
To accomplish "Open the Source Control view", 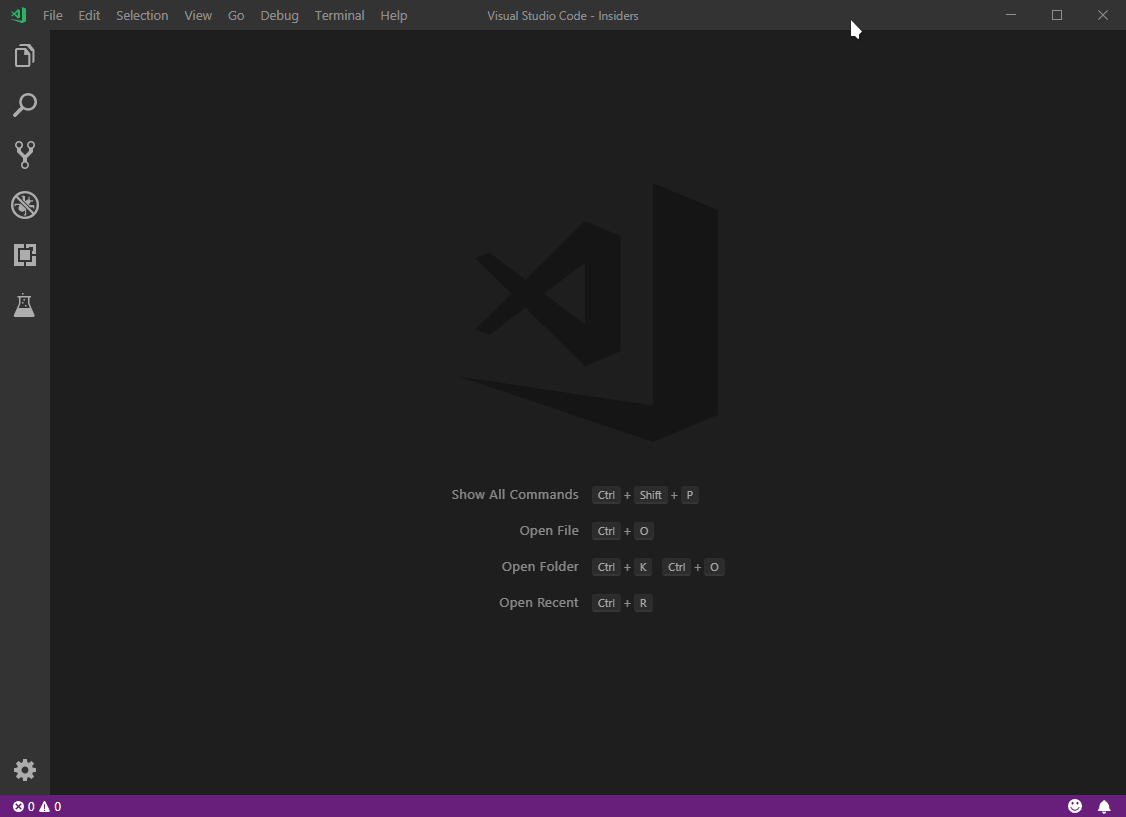I will click(24, 155).
